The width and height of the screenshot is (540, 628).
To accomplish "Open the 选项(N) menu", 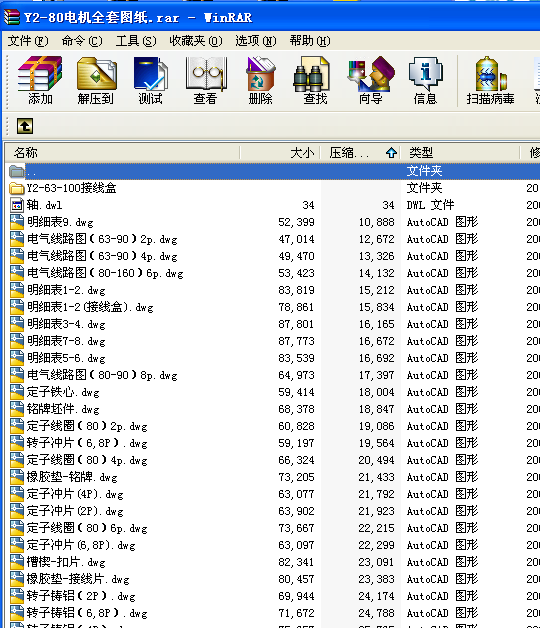I will pyautogui.click(x=256, y=41).
